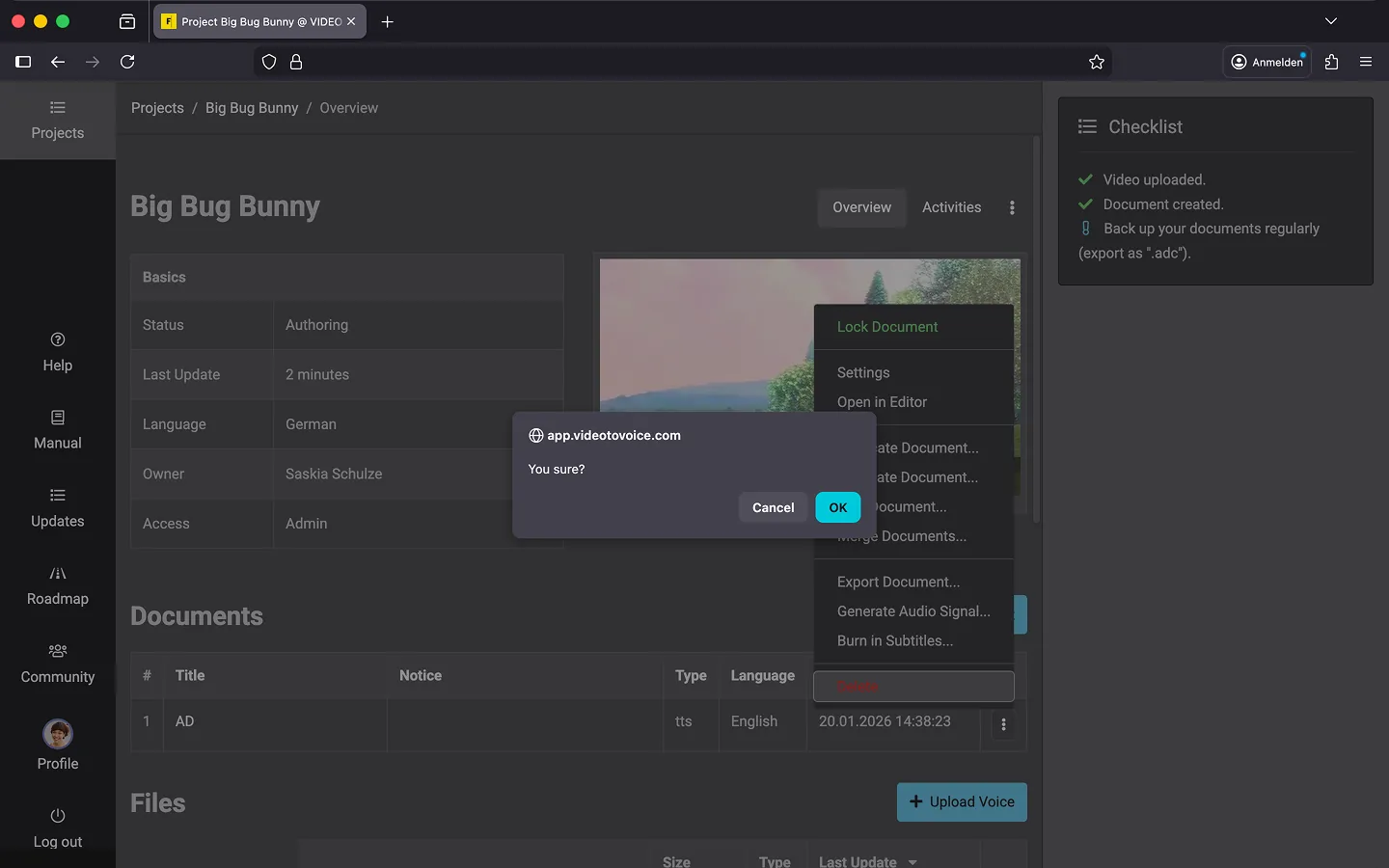Open the Updates list icon
The width and height of the screenshot is (1389, 868).
pos(58,496)
